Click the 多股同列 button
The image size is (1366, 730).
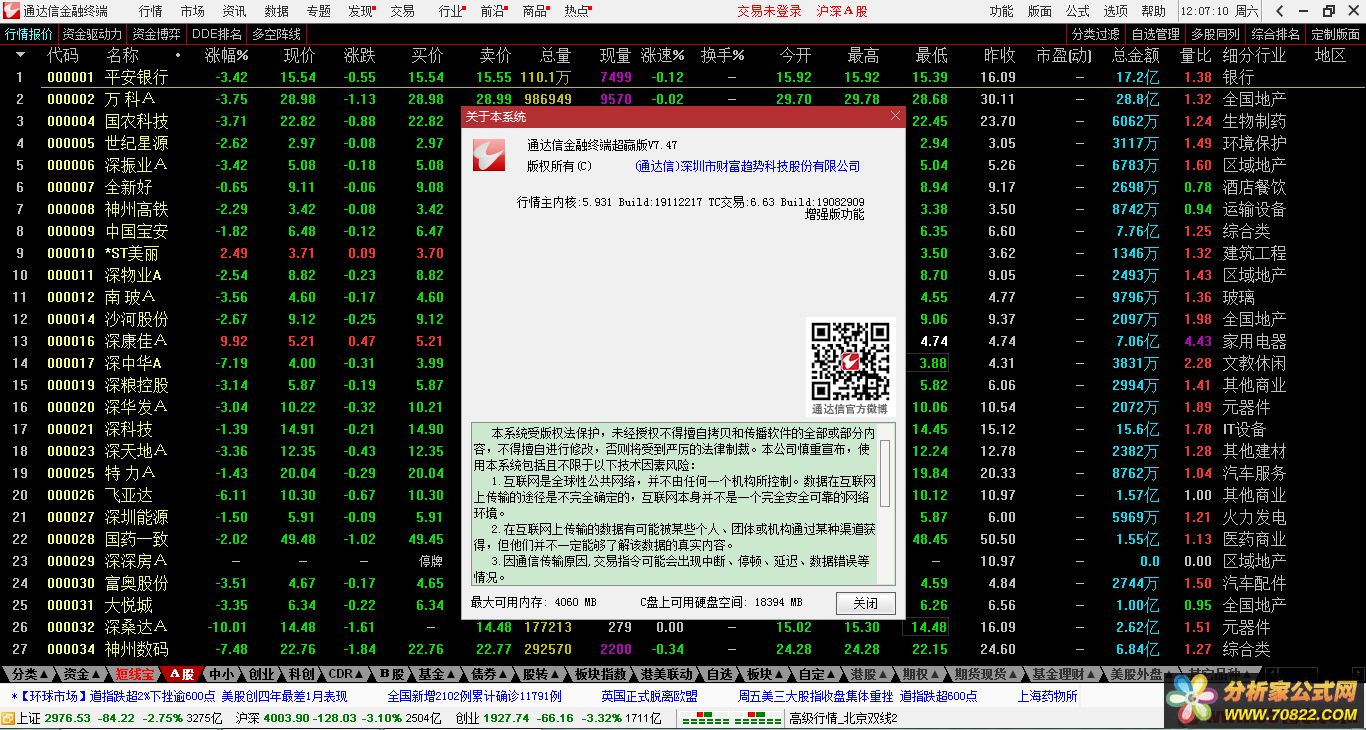coord(1215,34)
